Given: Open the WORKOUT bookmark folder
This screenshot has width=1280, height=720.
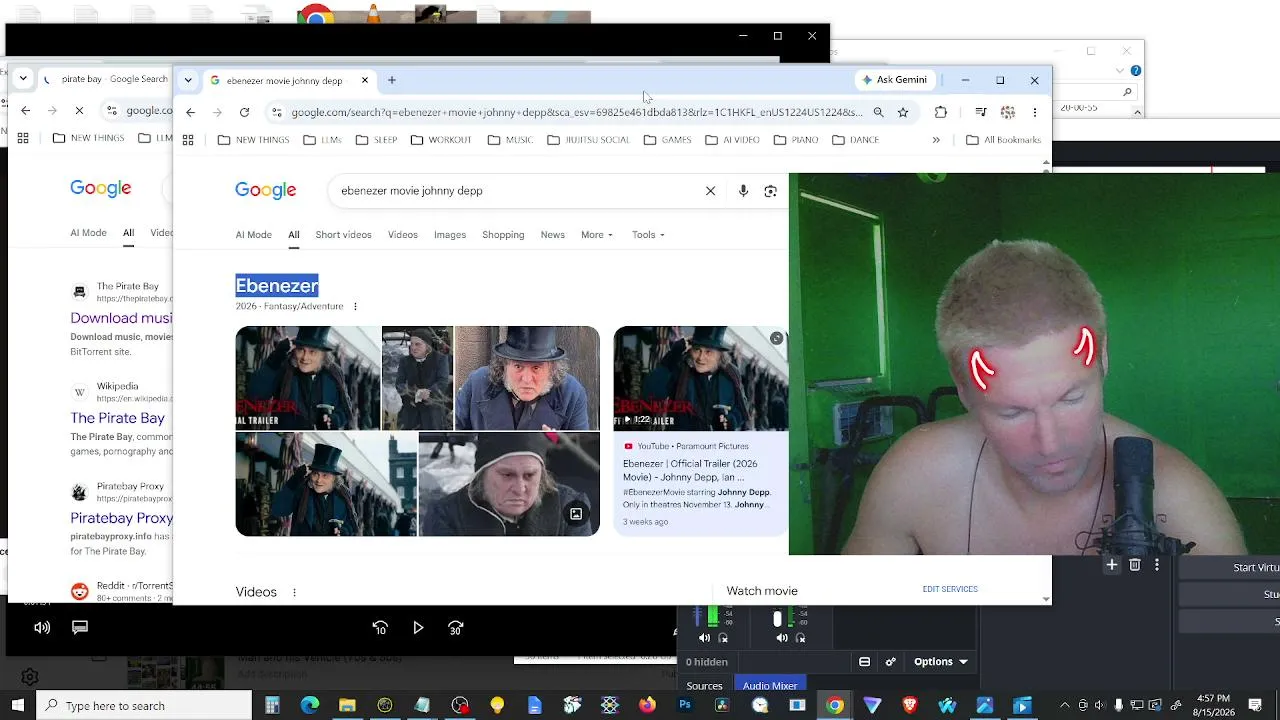Looking at the screenshot, I should (x=441, y=140).
